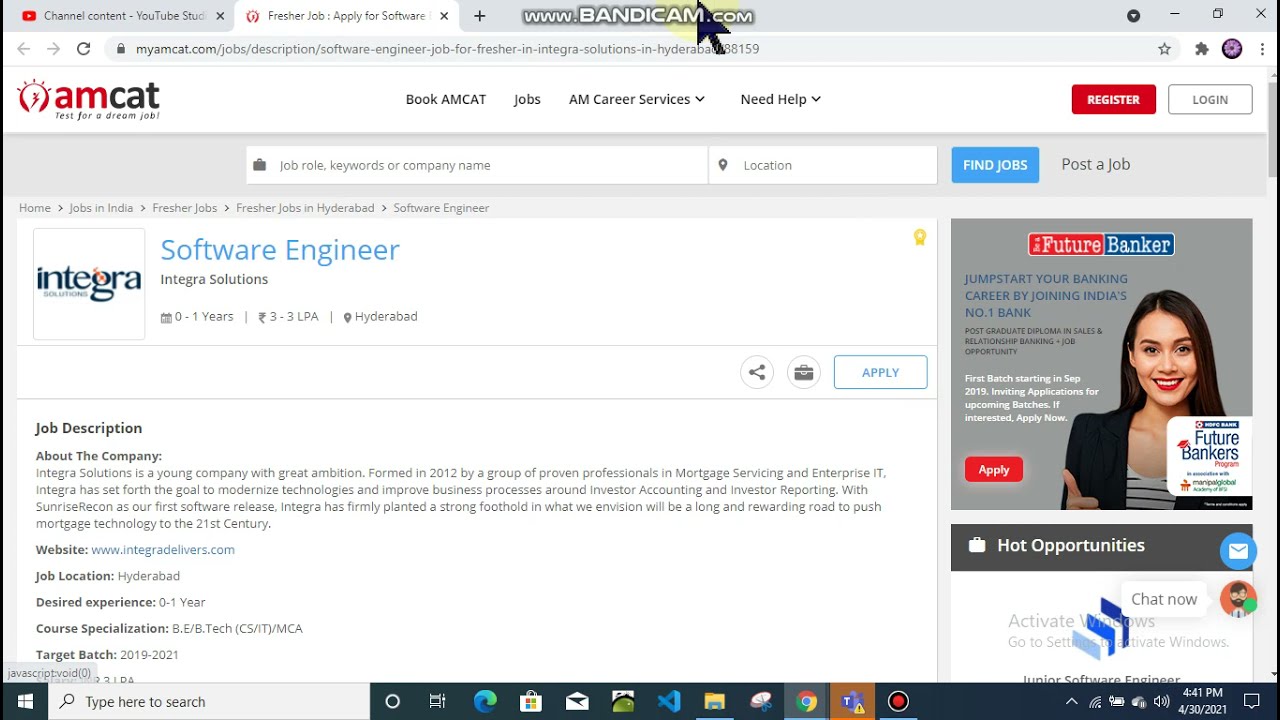Open a new browser tab
The image size is (1280, 720).
(x=480, y=16)
